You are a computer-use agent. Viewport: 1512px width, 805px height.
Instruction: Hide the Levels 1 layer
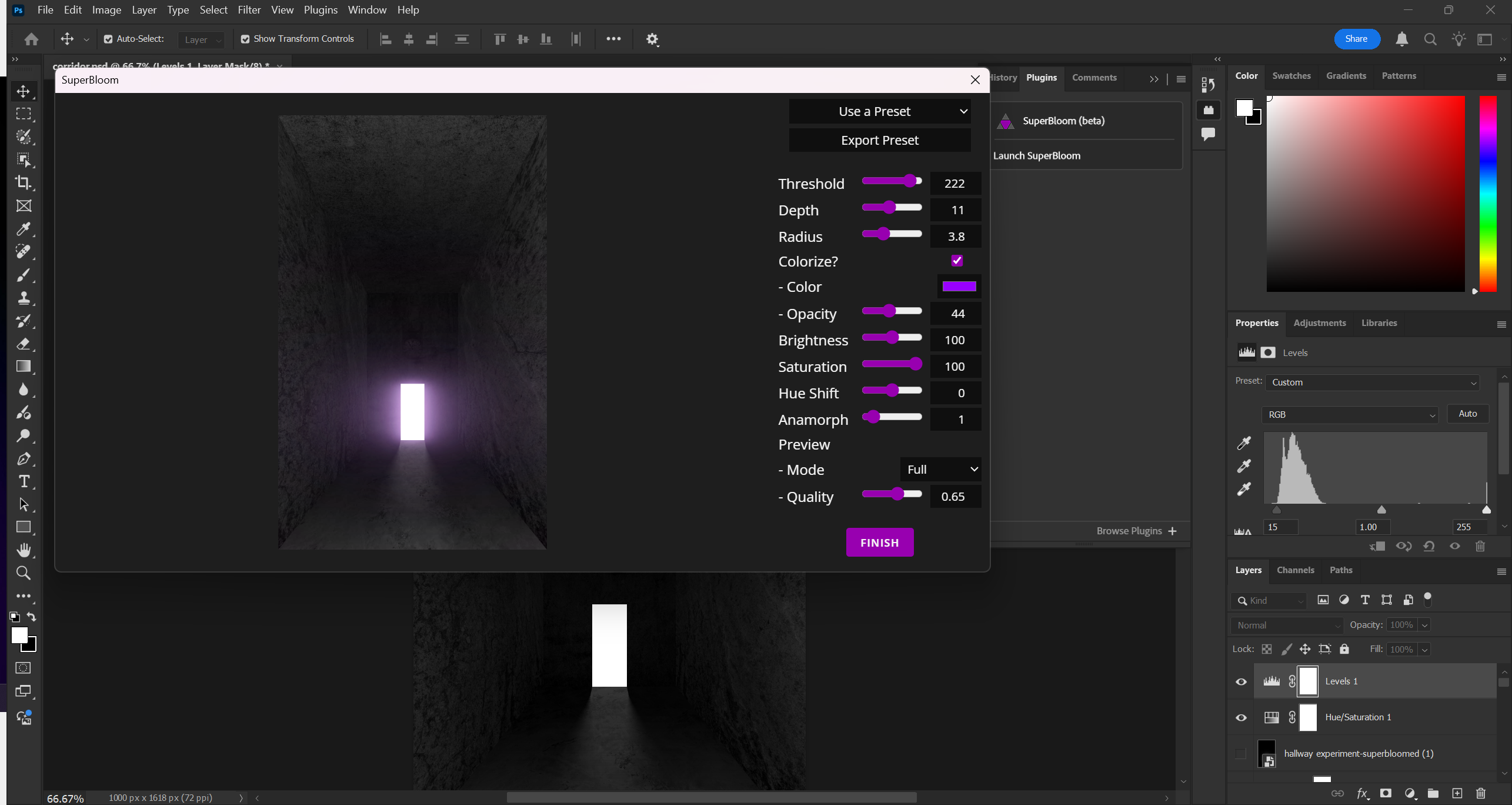point(1241,681)
